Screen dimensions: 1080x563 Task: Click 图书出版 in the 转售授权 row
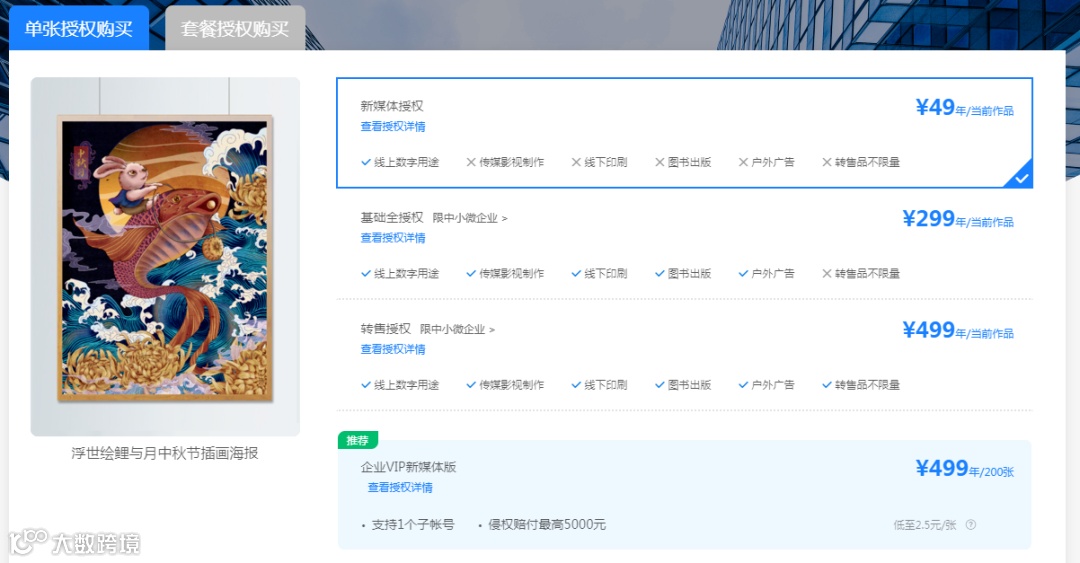click(683, 385)
